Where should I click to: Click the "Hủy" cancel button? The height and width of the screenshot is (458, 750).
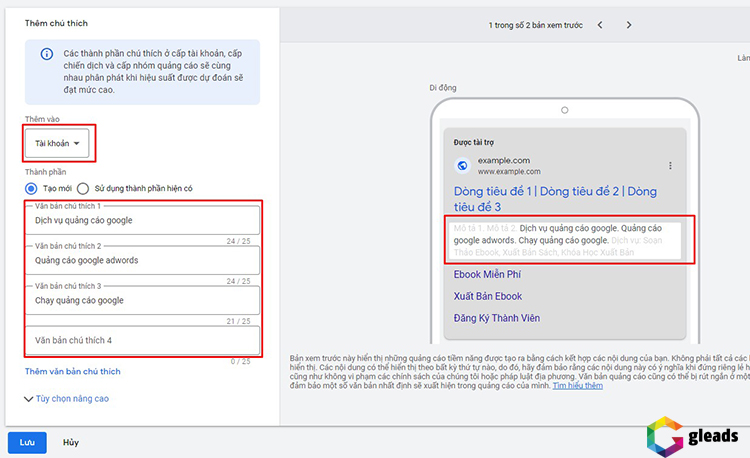coord(71,441)
